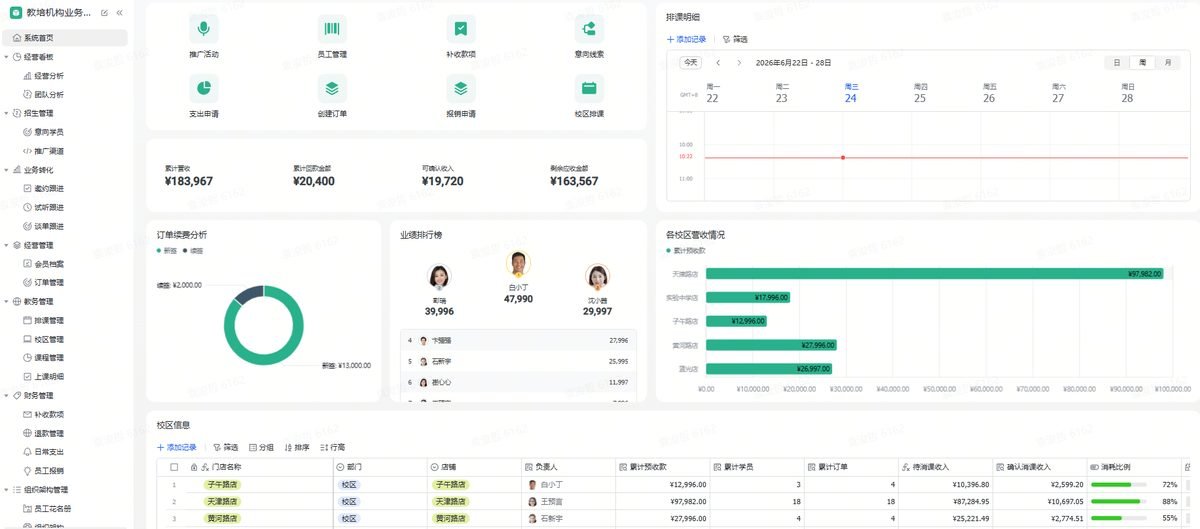Collapse the 组织架构管理 sidebar group
1200x529 pixels.
point(7,490)
